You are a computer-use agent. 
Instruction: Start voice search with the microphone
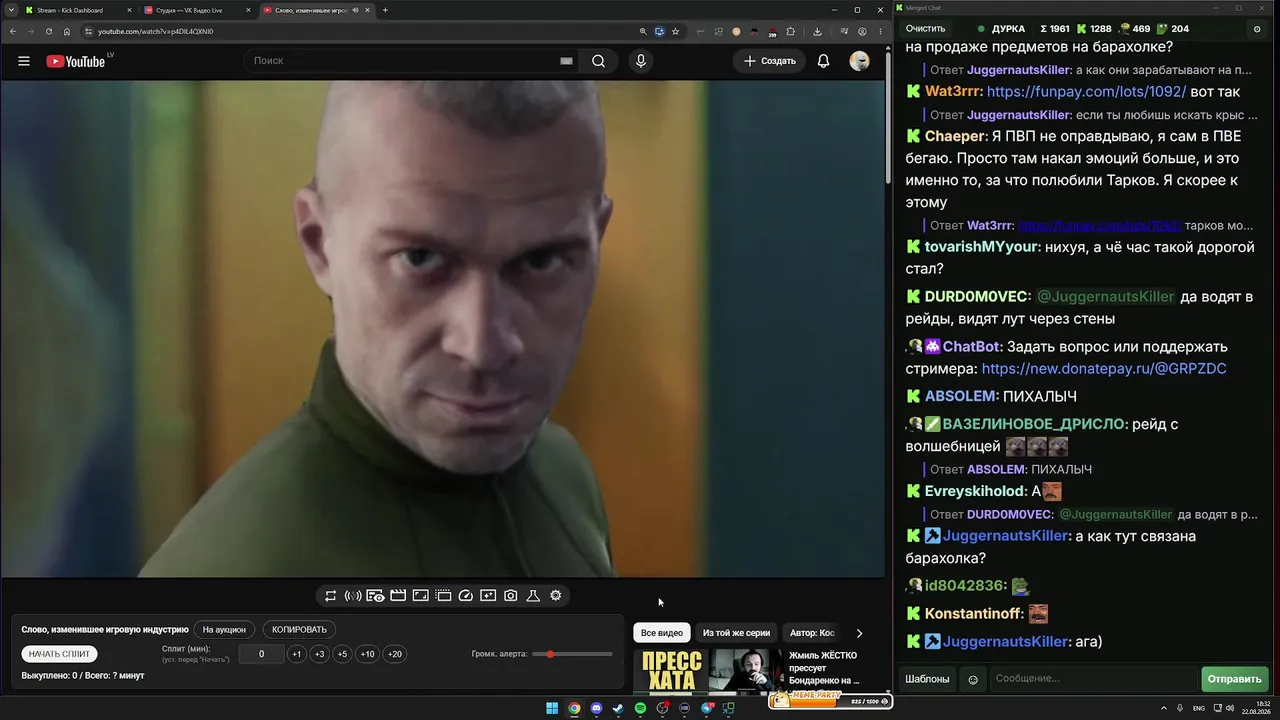[x=641, y=61]
